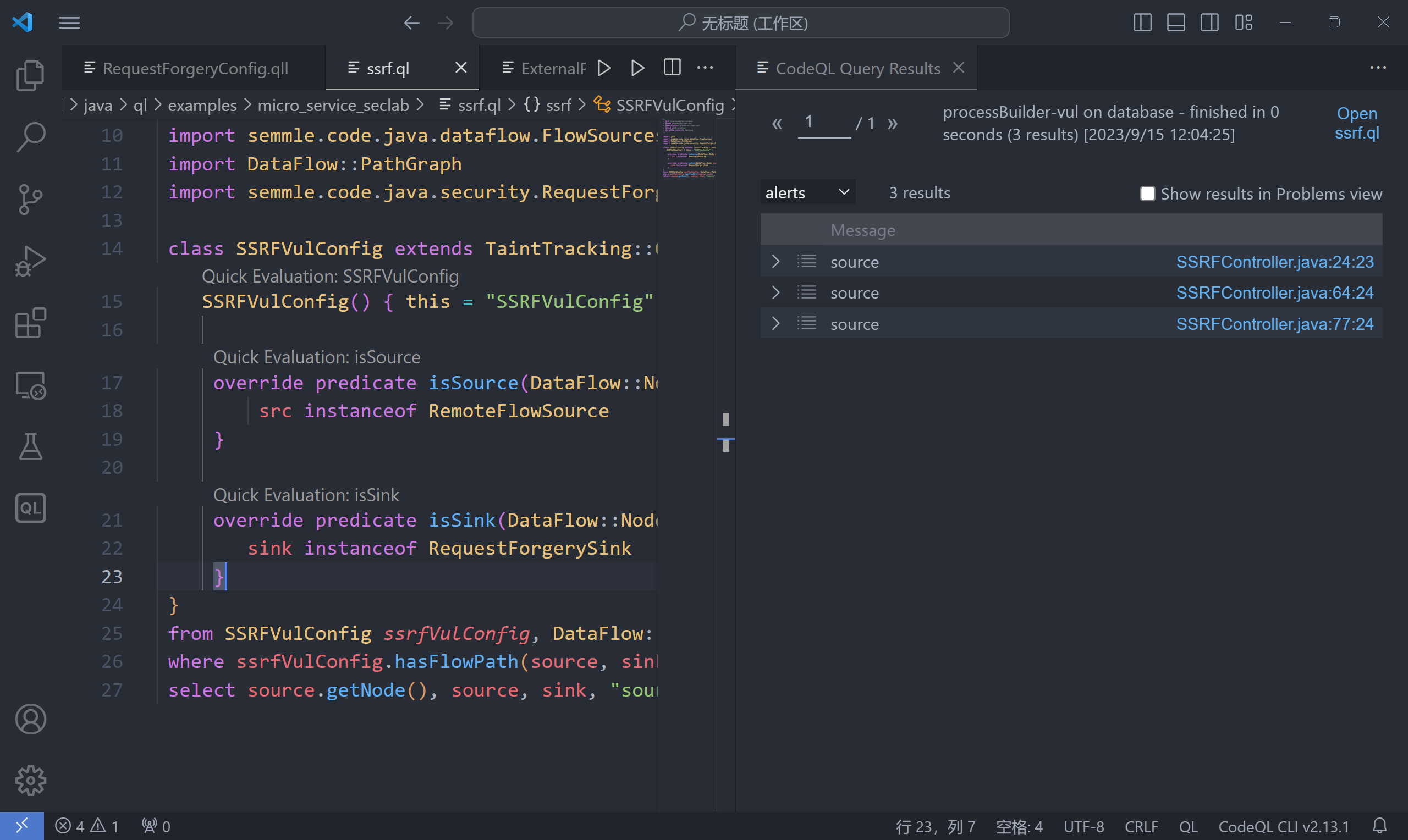
Task: Open editor more actions ellipsis
Action: [705, 68]
